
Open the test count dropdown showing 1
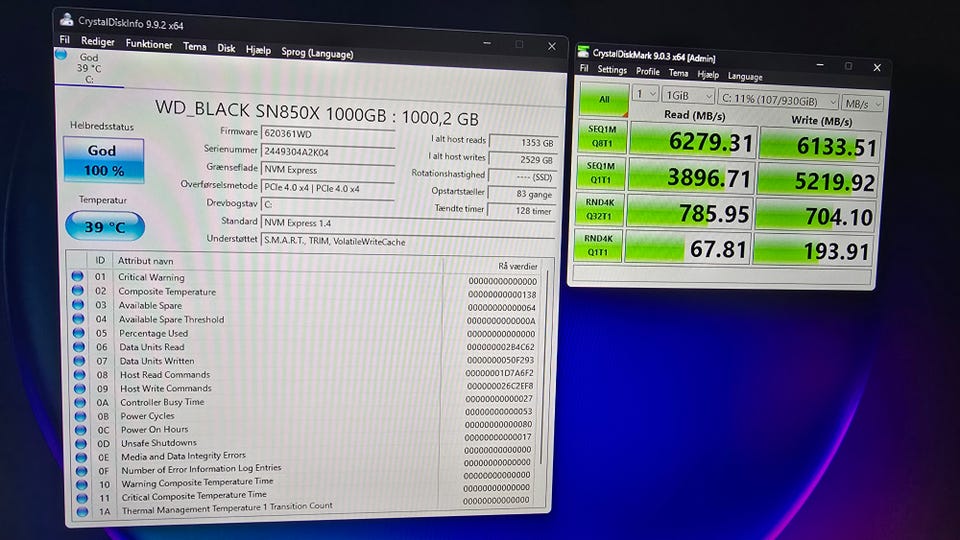(x=645, y=94)
